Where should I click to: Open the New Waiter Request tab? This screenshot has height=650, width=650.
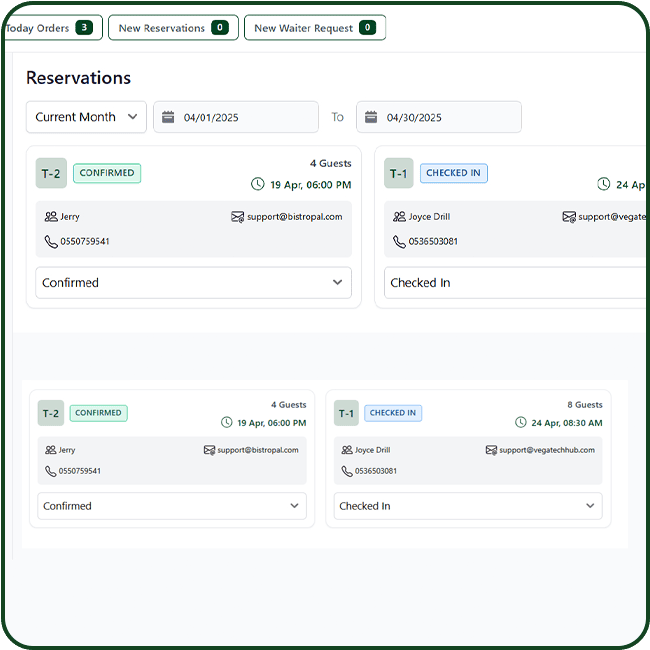(314, 28)
